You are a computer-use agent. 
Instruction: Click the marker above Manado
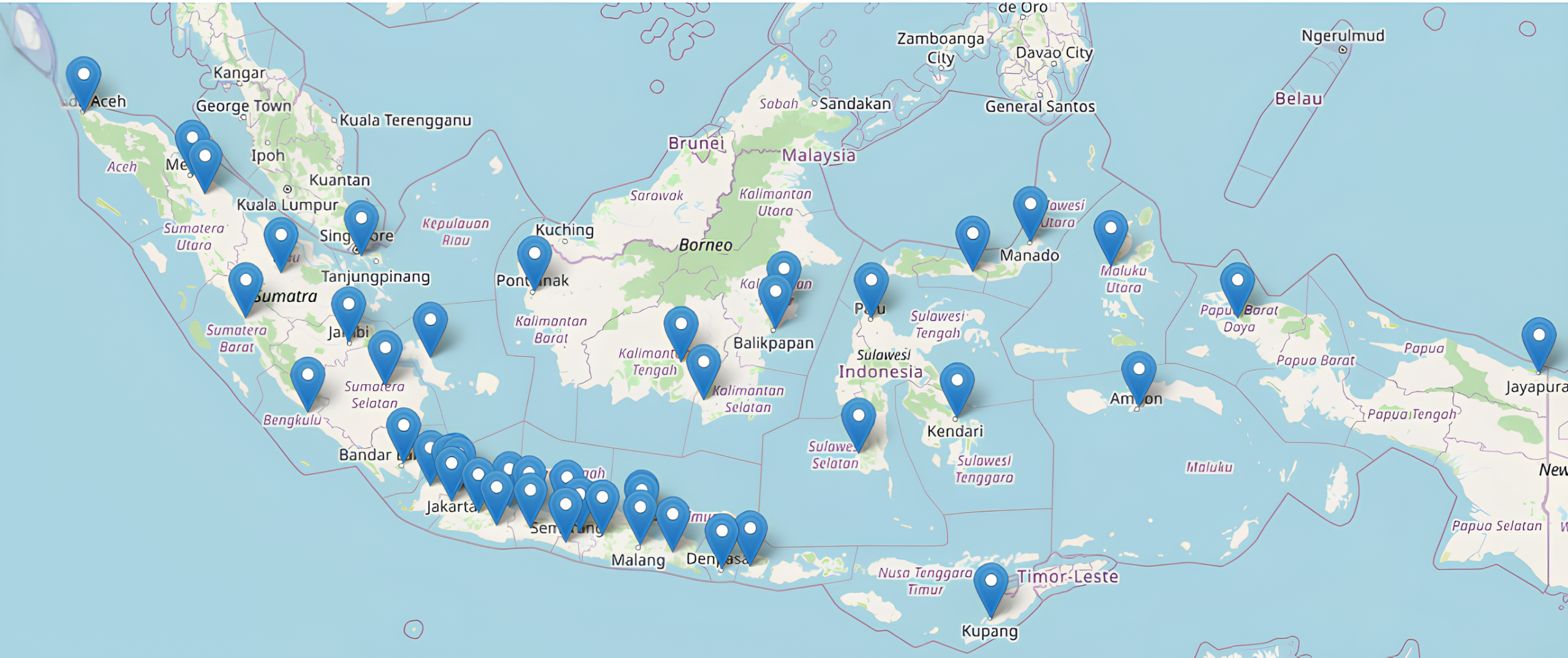coord(1030,210)
